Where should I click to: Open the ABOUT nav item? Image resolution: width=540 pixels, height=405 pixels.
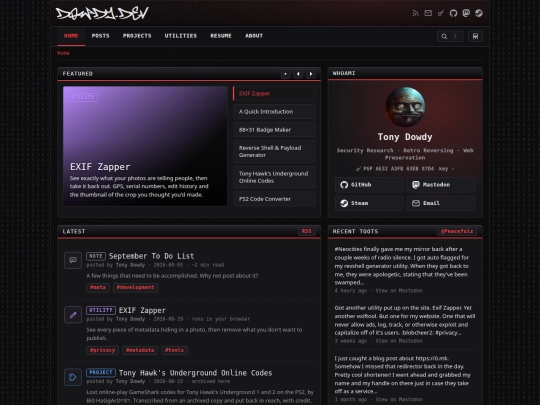pos(254,36)
